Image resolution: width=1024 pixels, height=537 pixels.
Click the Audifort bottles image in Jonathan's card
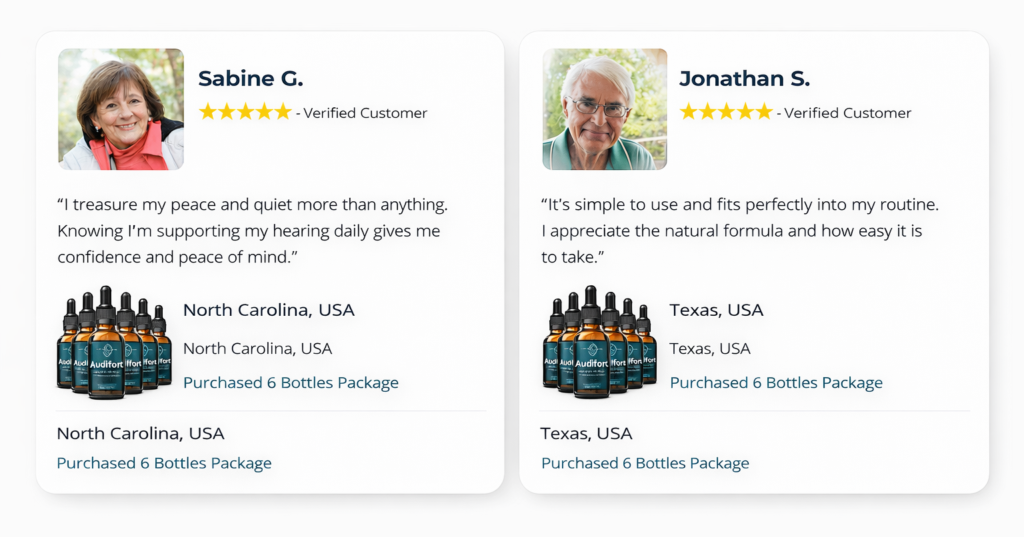click(600, 343)
